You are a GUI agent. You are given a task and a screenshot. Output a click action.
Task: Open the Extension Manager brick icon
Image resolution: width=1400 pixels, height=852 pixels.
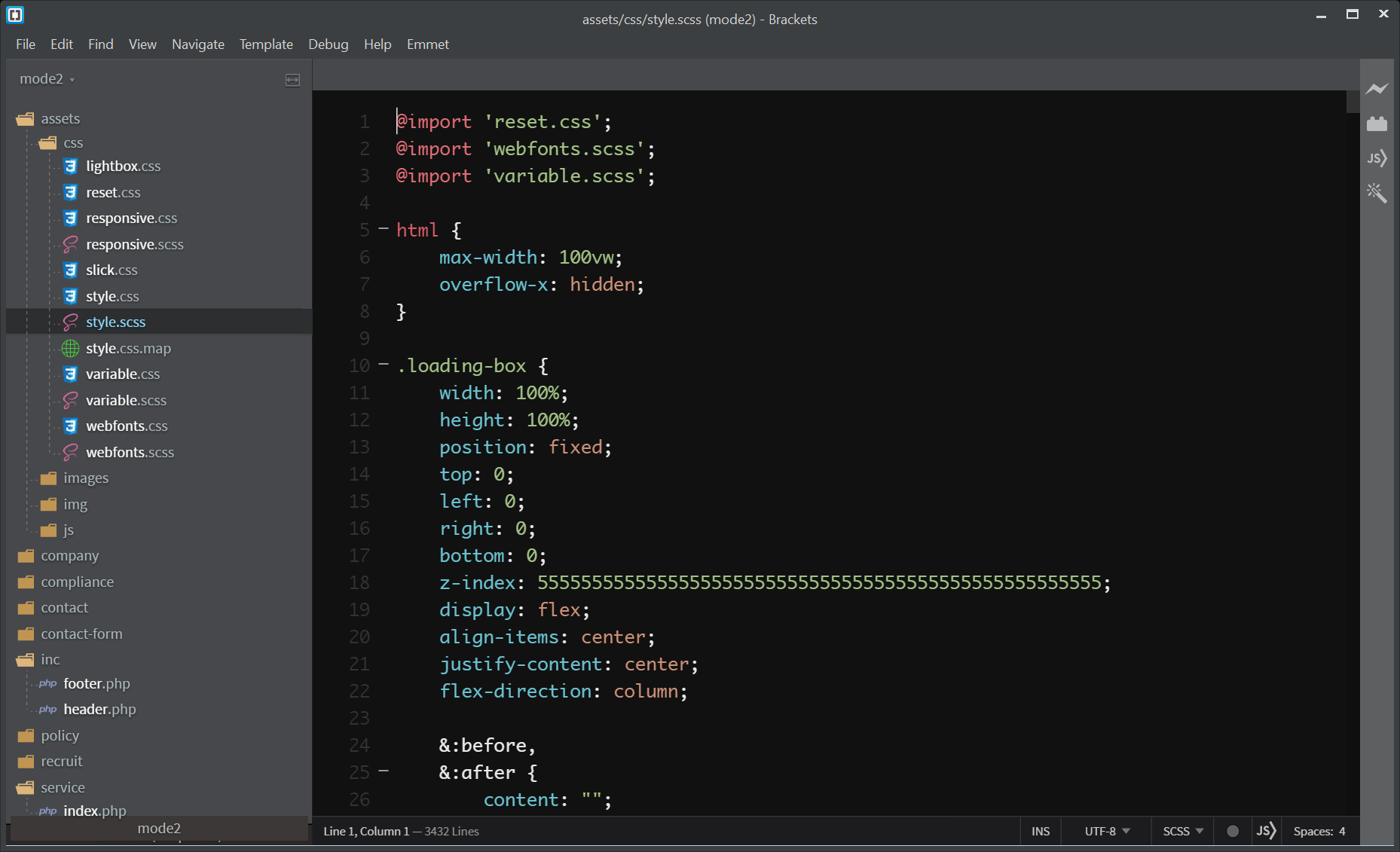[1377, 124]
